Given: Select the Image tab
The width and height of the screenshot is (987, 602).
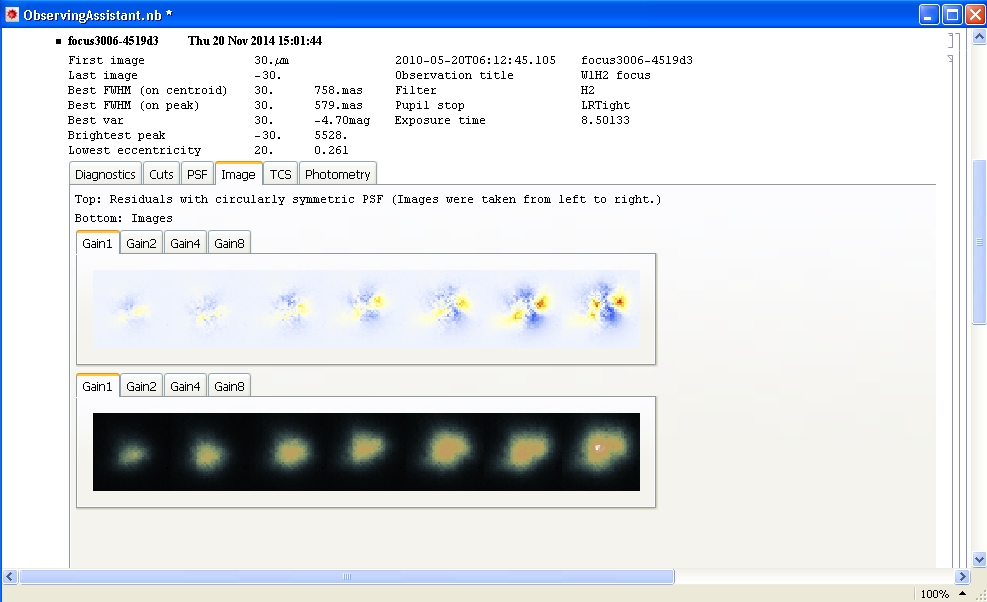Looking at the screenshot, I should [x=238, y=174].
